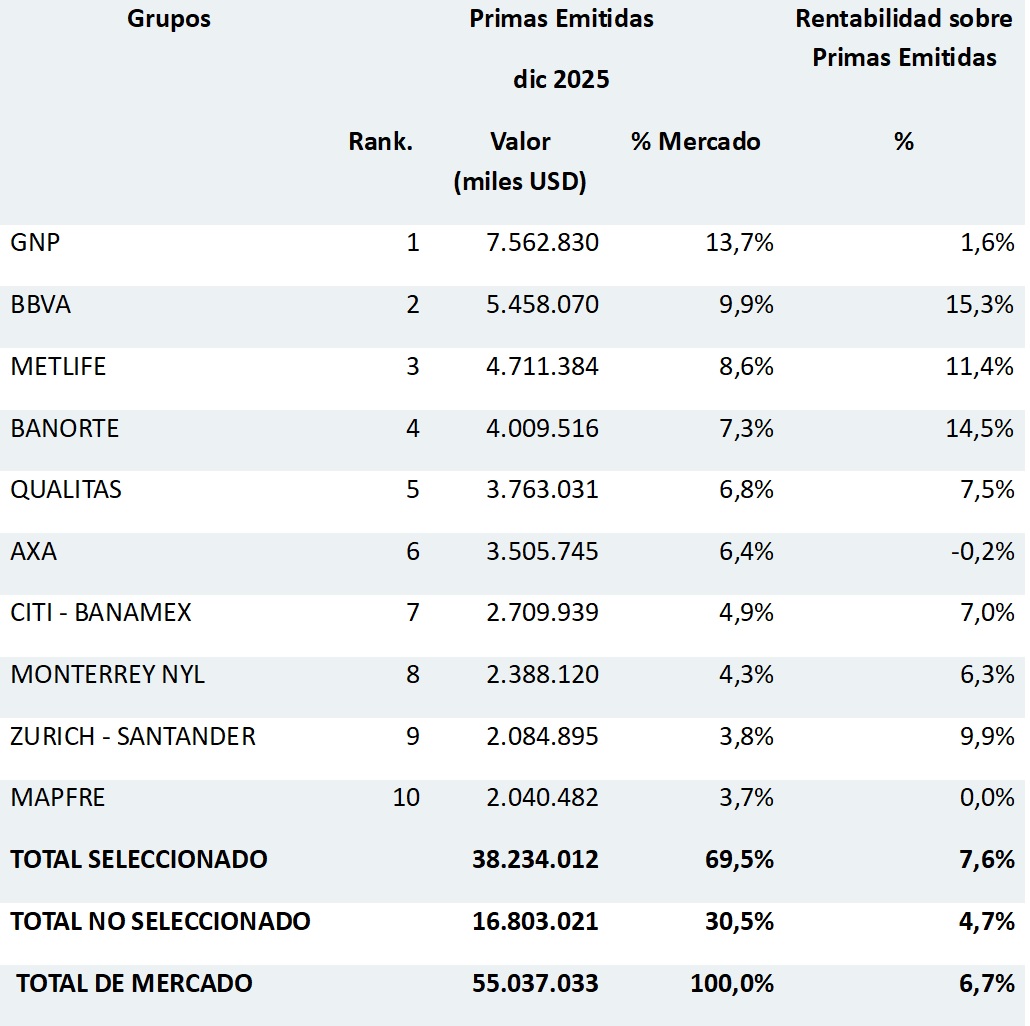The height and width of the screenshot is (1026, 1030).
Task: Click the Valor (miles USD) header
Action: click(x=520, y=161)
